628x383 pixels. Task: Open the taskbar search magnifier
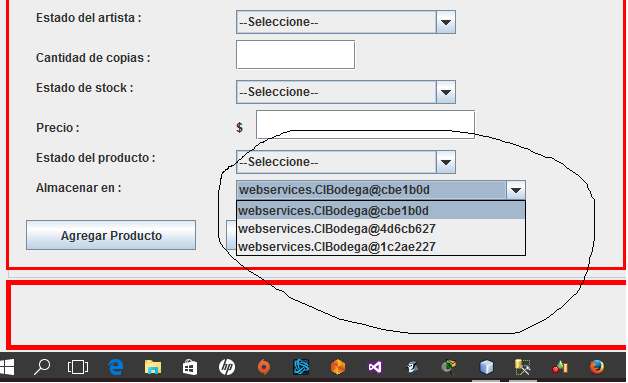pyautogui.click(x=42, y=367)
